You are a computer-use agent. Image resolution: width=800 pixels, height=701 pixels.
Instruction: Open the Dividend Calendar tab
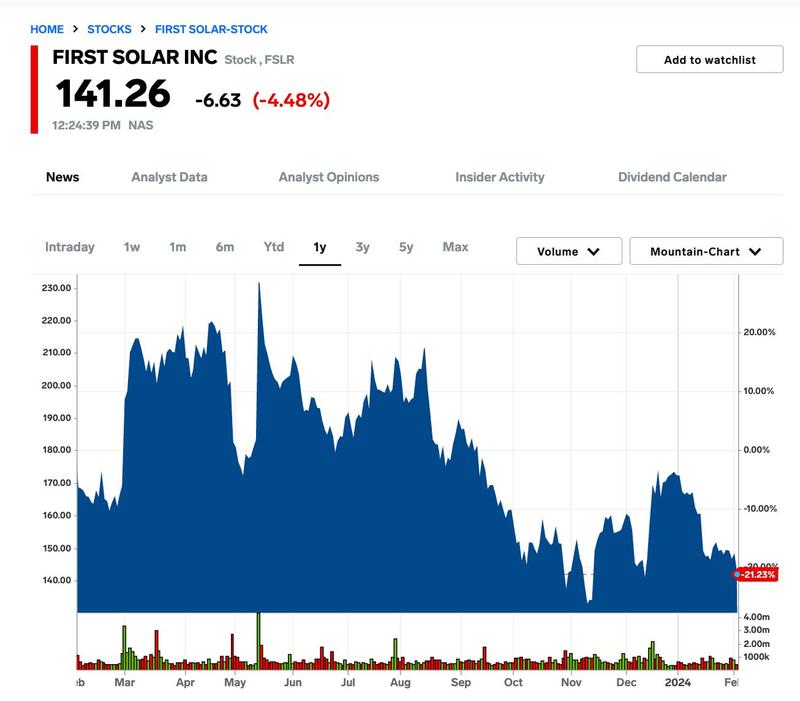point(672,177)
